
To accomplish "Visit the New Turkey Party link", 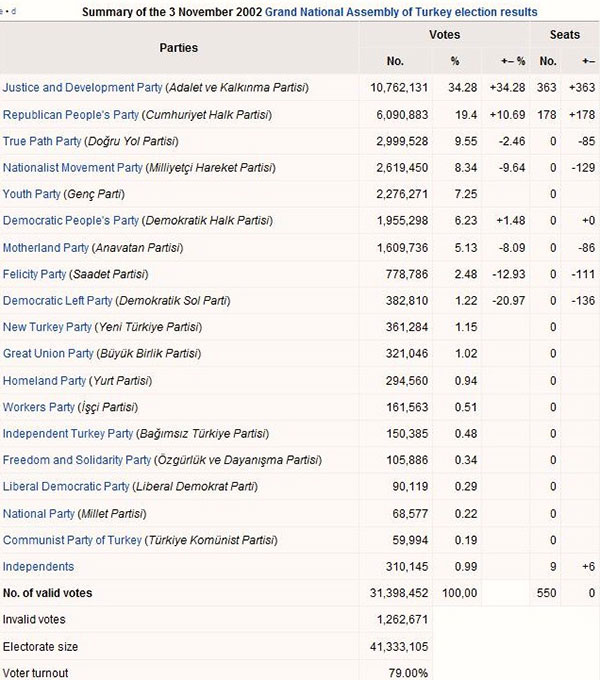I will (47, 327).
